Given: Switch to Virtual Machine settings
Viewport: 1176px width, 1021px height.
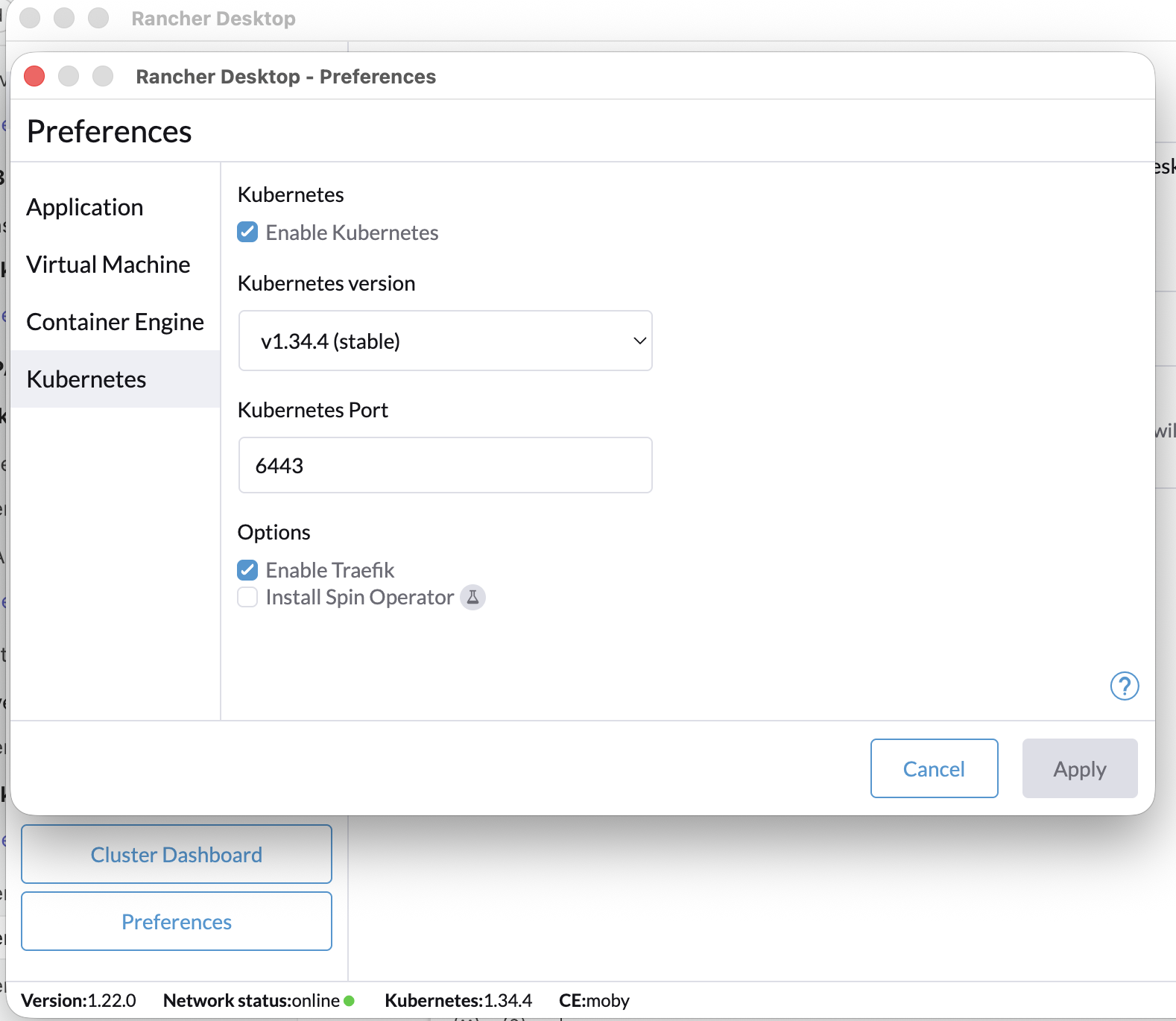Looking at the screenshot, I should pyautogui.click(x=116, y=265).
